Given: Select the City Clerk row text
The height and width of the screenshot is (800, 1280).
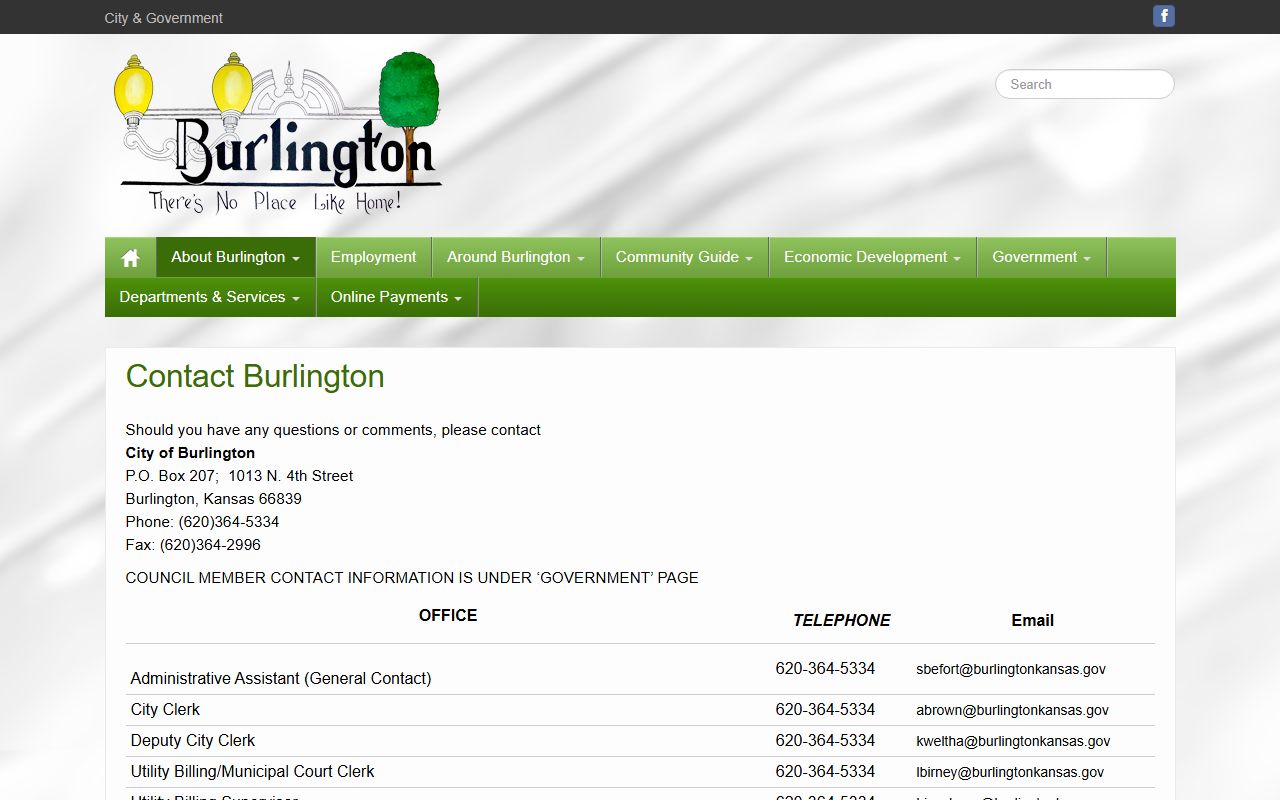Looking at the screenshot, I should (165, 709).
